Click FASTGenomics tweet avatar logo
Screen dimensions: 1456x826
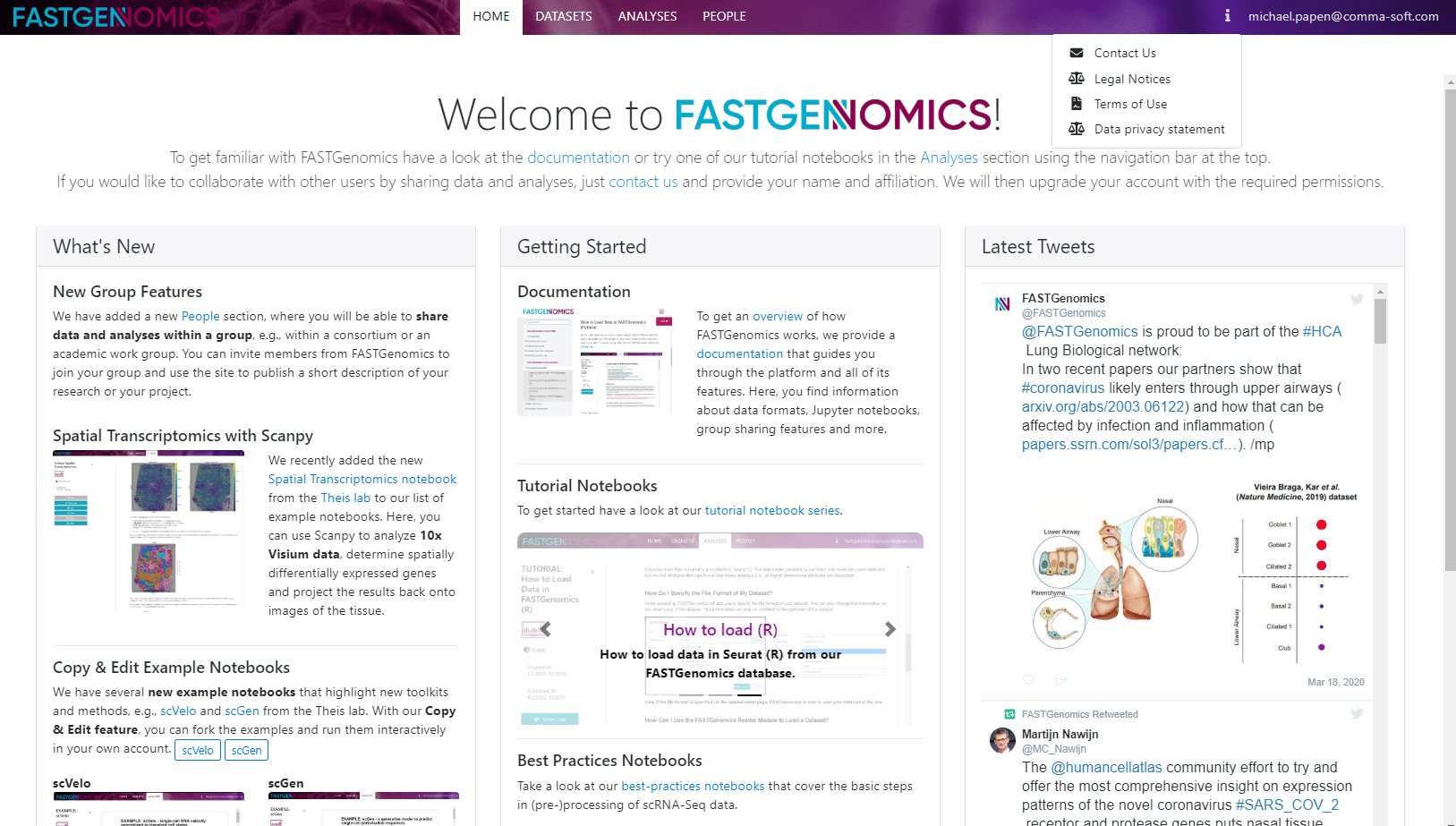click(1002, 304)
